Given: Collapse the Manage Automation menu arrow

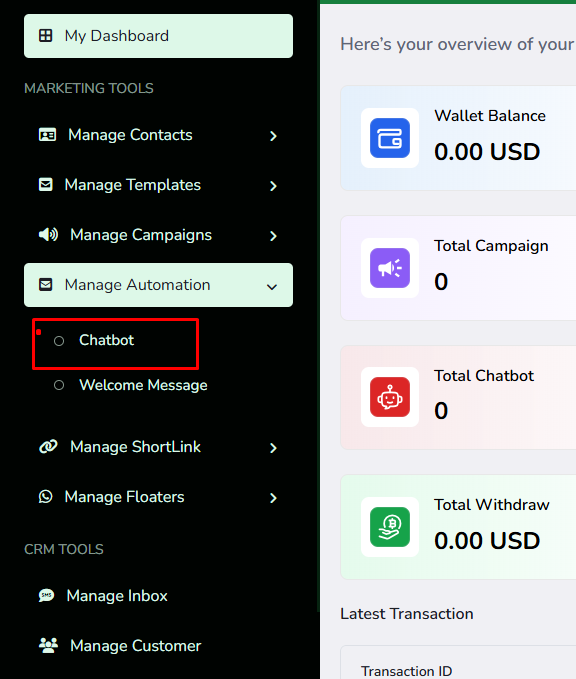Looking at the screenshot, I should pos(272,287).
